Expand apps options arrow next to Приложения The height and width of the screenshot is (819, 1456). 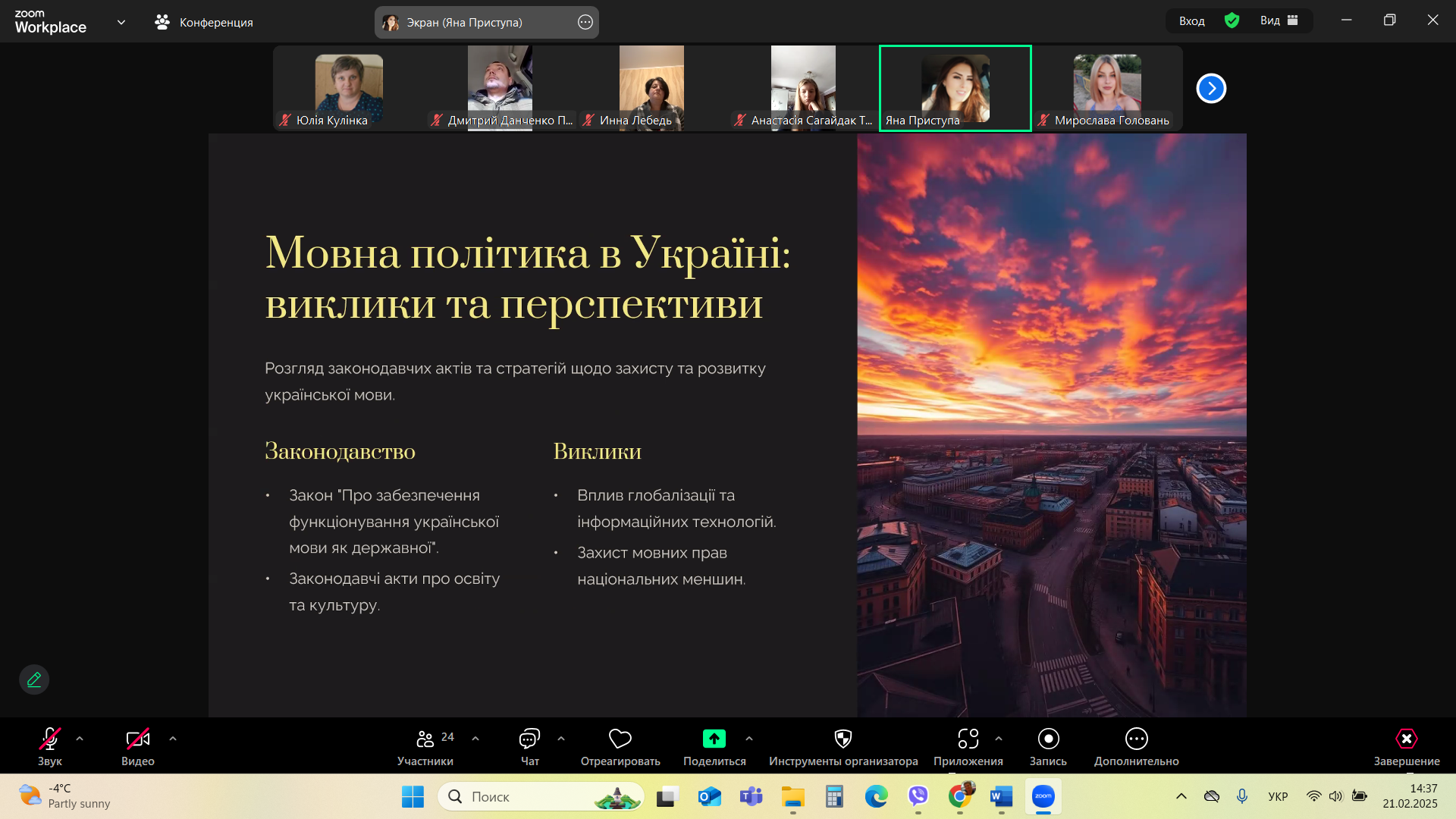click(999, 739)
